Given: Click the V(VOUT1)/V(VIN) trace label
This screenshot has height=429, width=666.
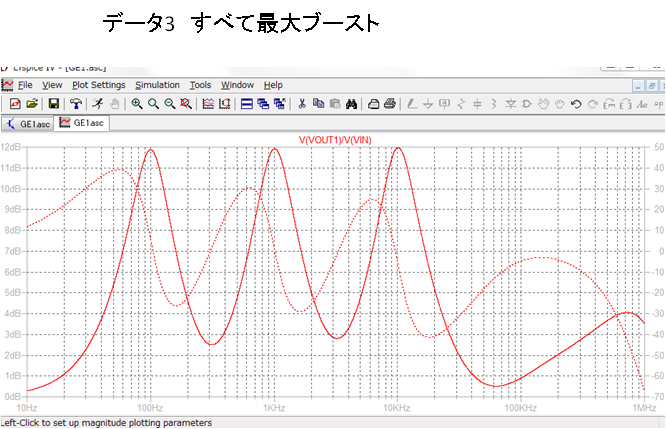Looking at the screenshot, I should point(335,140).
